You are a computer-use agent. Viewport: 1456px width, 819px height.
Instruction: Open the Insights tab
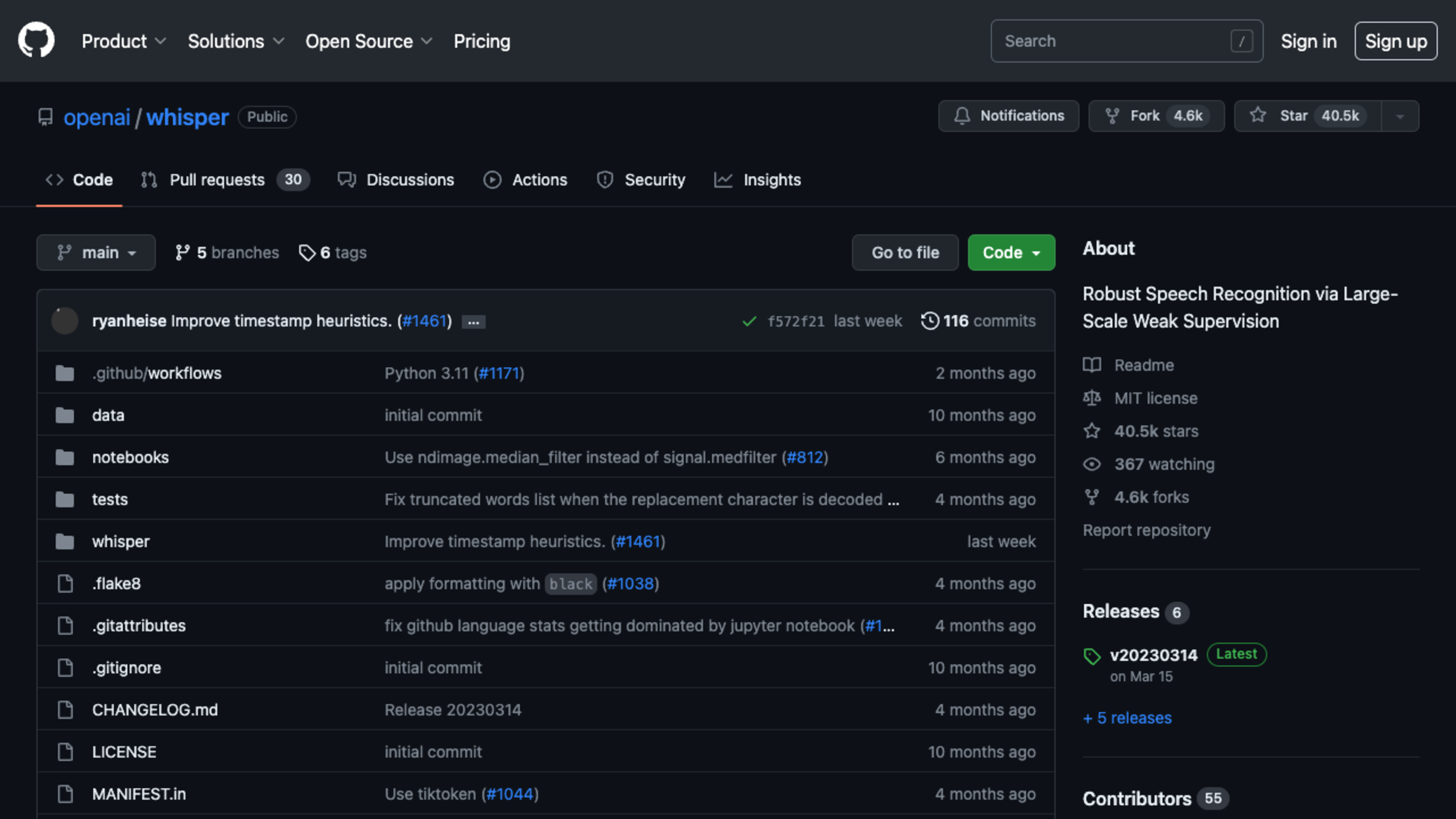[758, 180]
